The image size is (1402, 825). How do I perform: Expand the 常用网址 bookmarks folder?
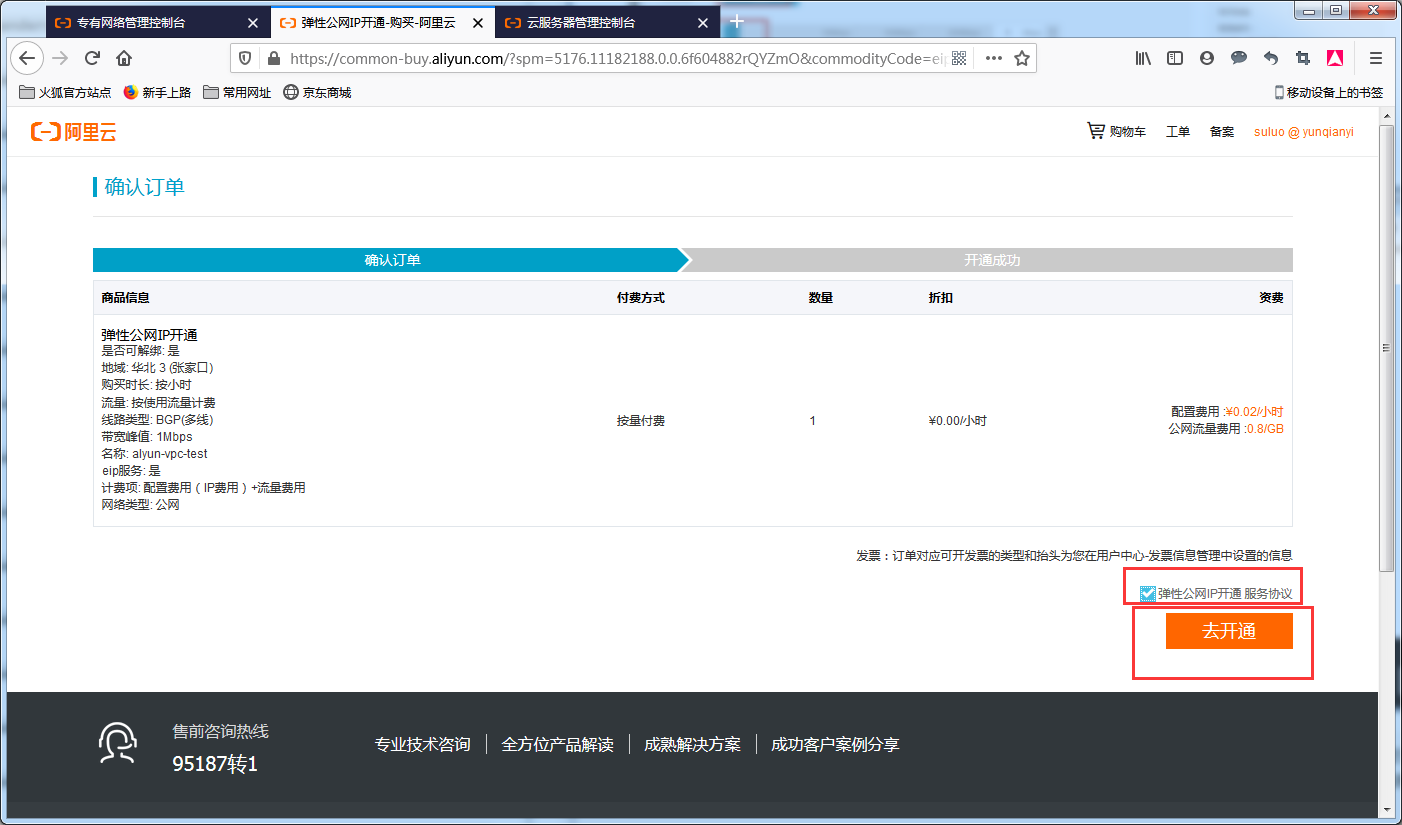pyautogui.click(x=236, y=92)
